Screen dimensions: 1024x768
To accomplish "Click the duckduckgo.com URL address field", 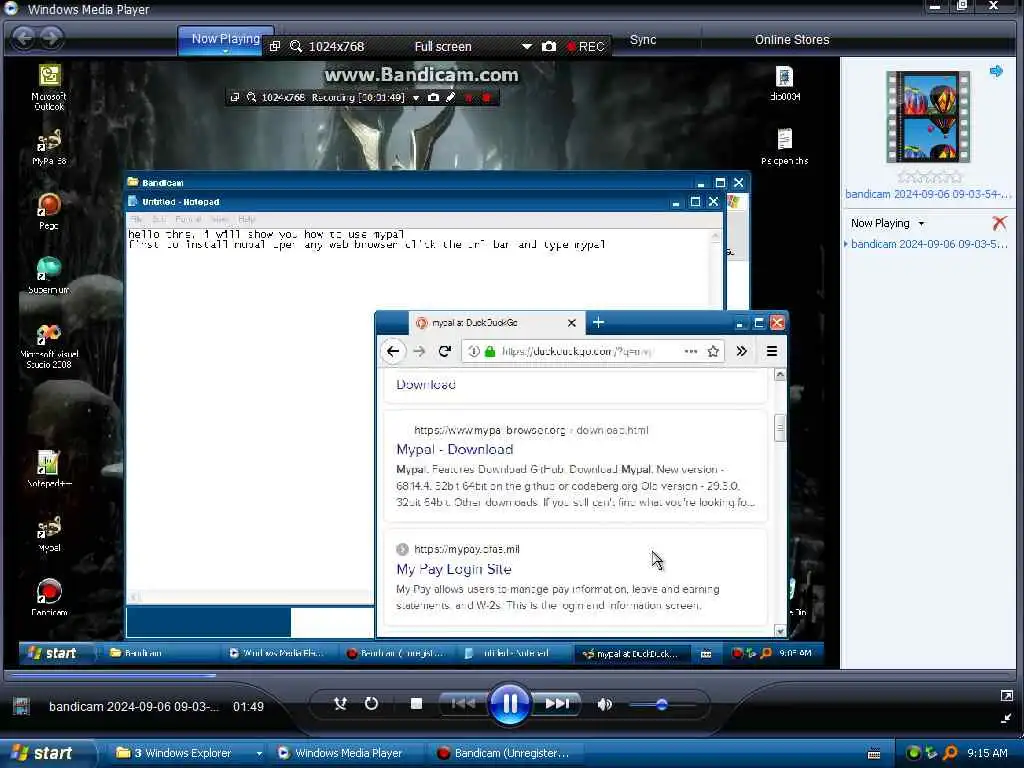I will tap(577, 351).
